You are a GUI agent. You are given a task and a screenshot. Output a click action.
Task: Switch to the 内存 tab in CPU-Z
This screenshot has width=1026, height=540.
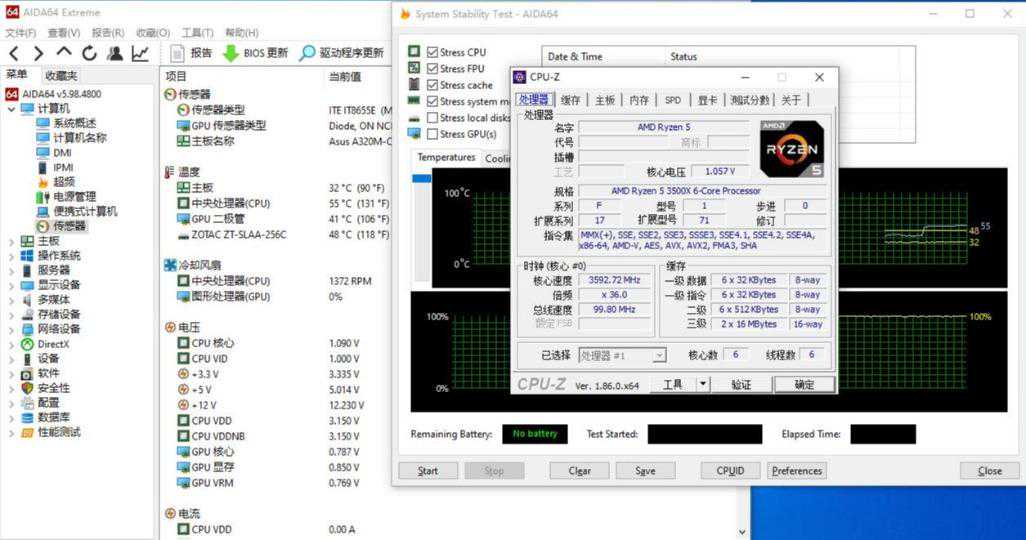coord(638,100)
